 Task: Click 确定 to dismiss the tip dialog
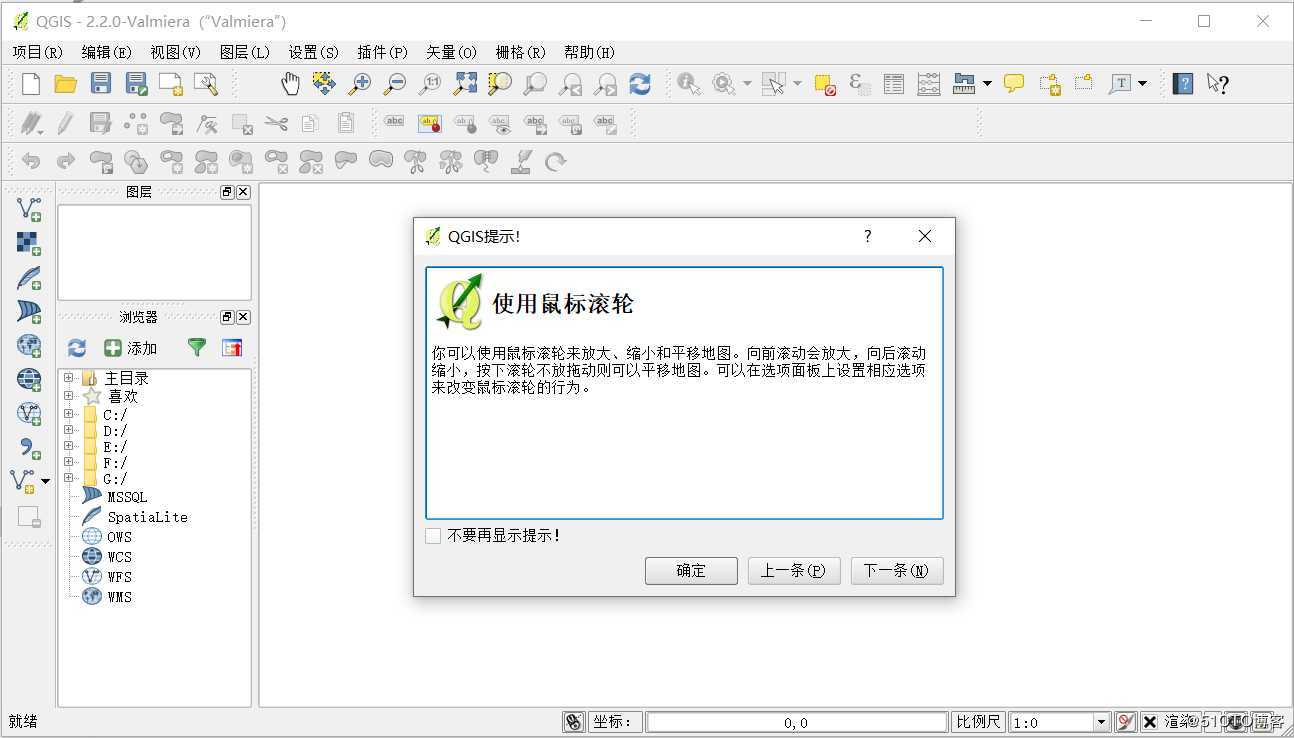[x=691, y=571]
